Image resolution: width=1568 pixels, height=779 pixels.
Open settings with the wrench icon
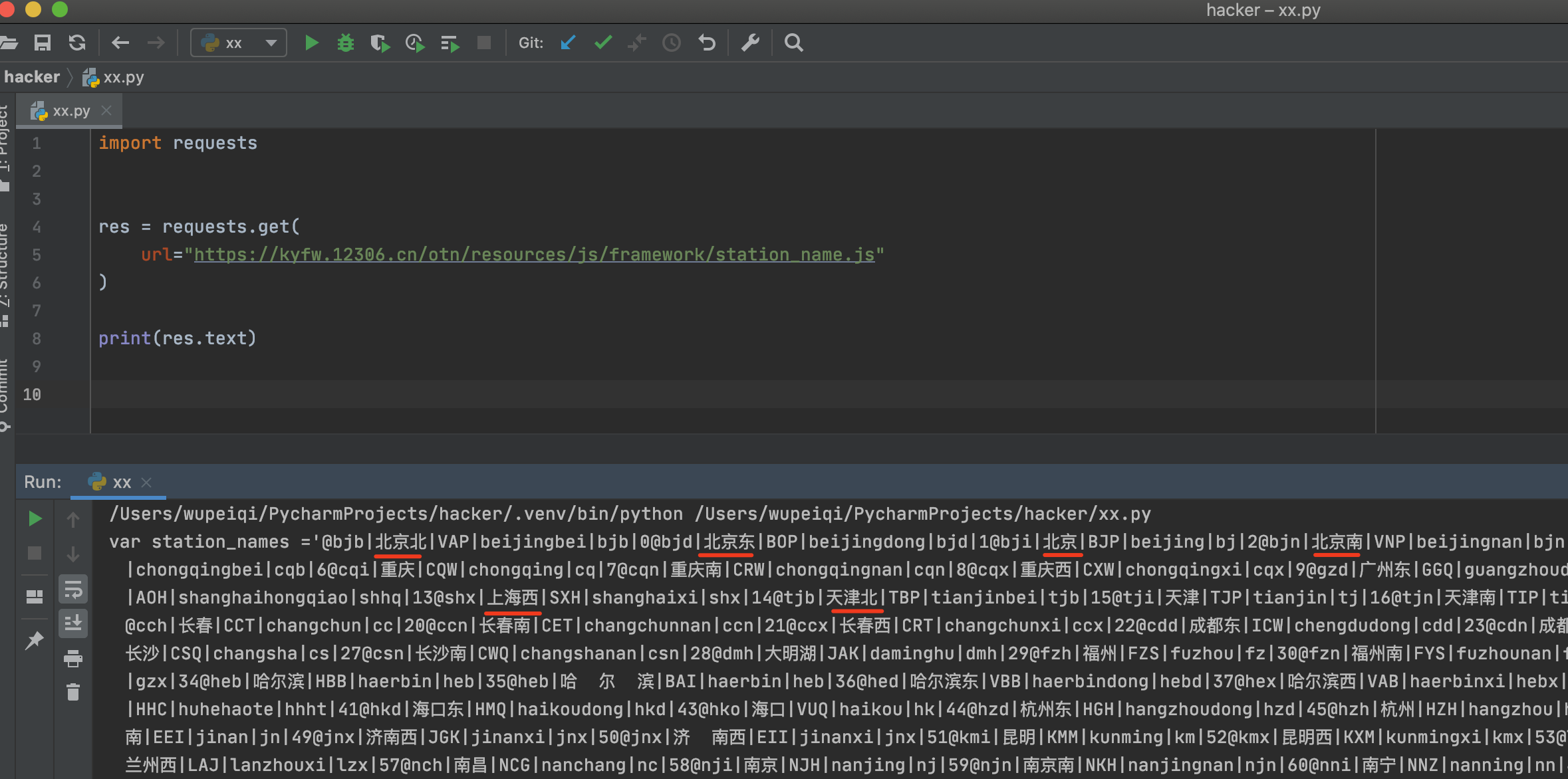point(750,43)
